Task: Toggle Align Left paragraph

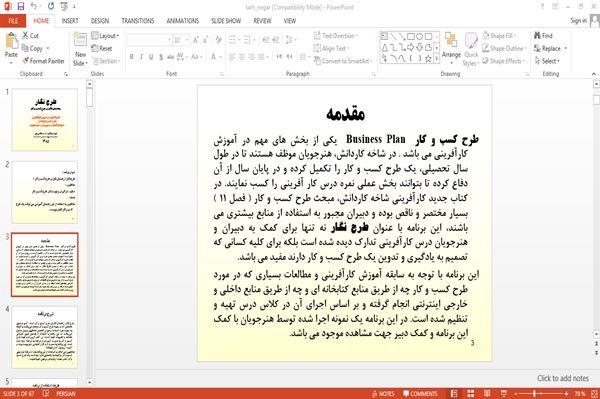Action: click(x=232, y=57)
